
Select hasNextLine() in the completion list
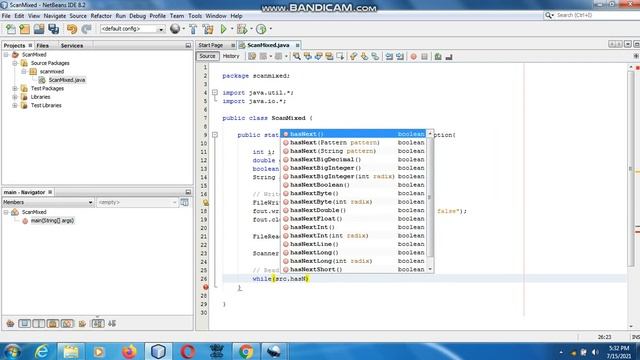click(x=354, y=244)
